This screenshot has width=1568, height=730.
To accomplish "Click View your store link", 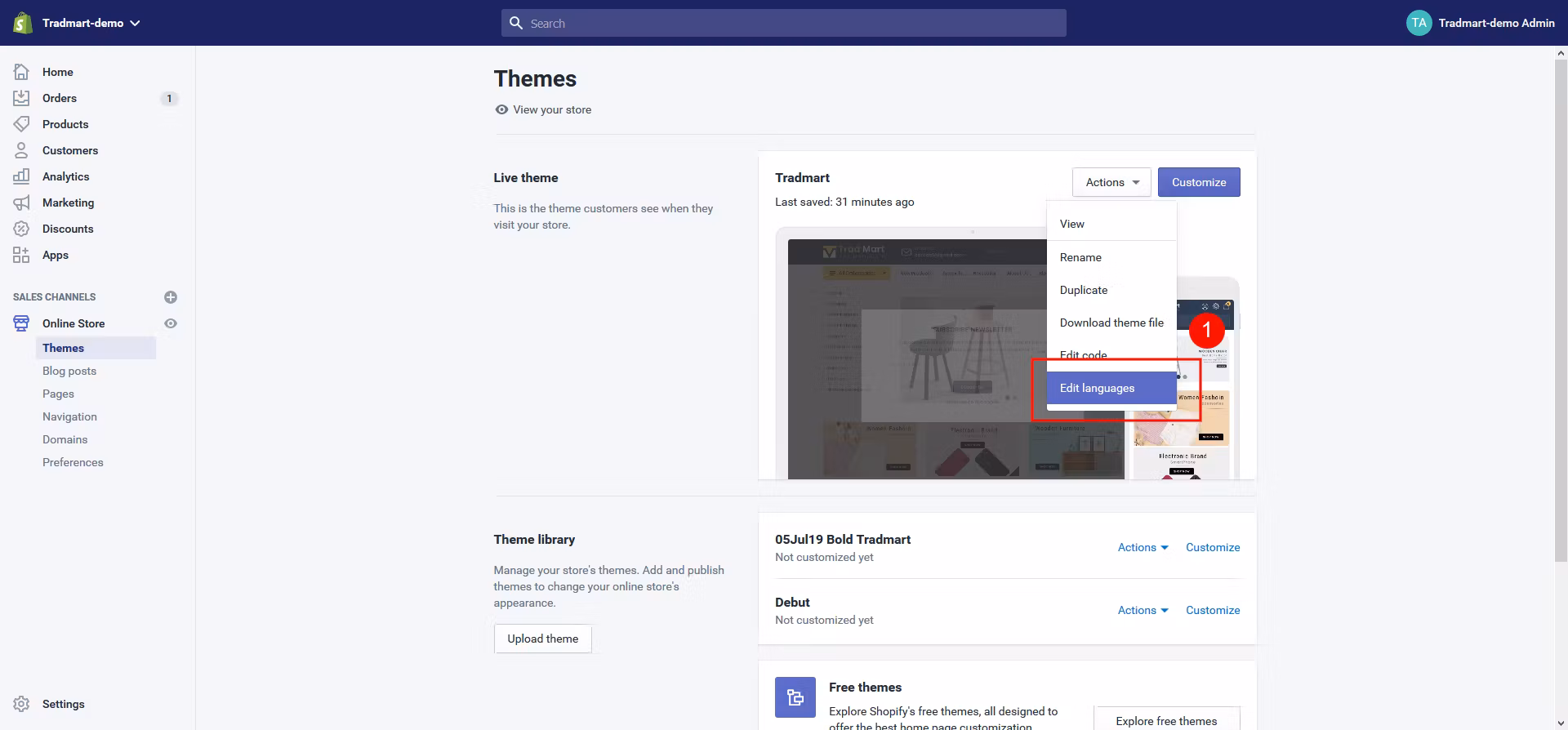I will click(x=551, y=109).
